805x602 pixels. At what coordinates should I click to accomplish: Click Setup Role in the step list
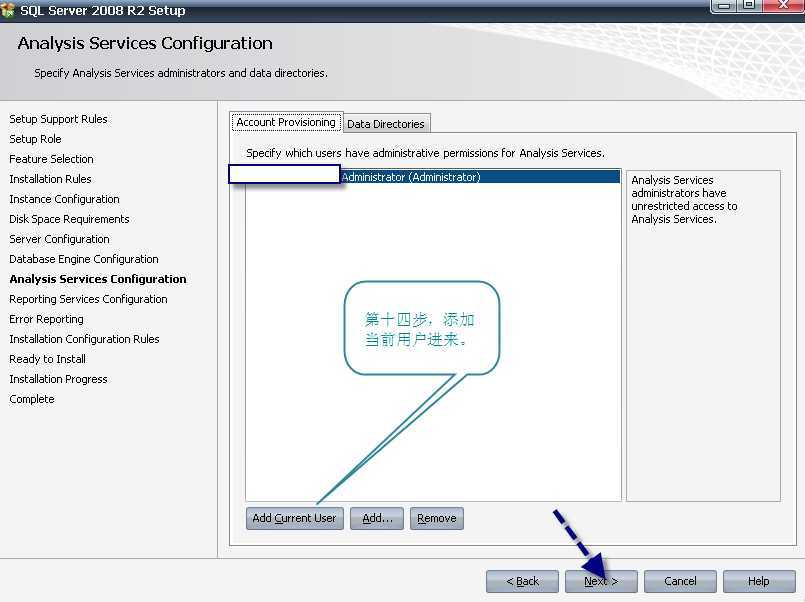(x=35, y=139)
